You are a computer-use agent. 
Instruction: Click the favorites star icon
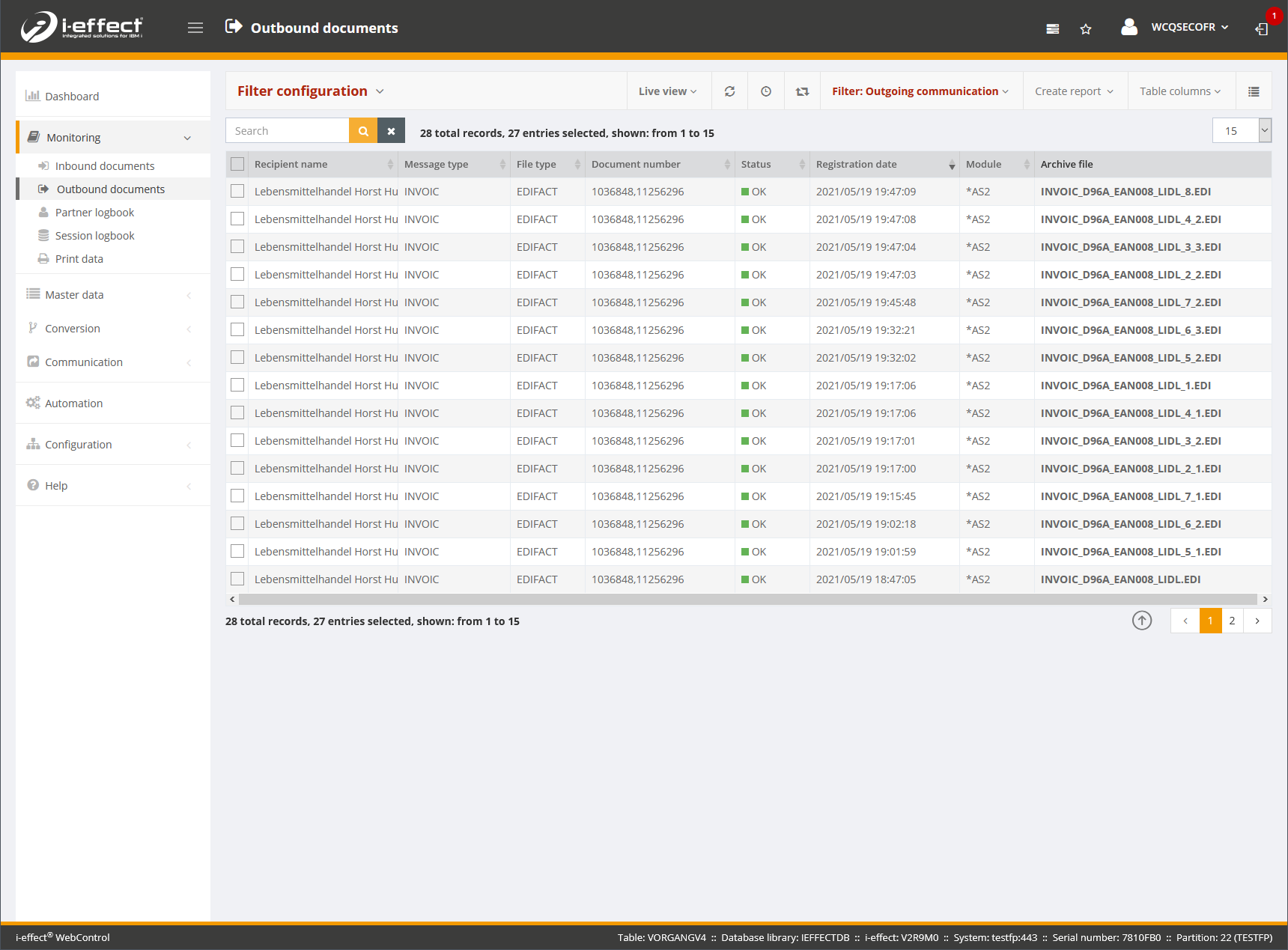(x=1086, y=29)
